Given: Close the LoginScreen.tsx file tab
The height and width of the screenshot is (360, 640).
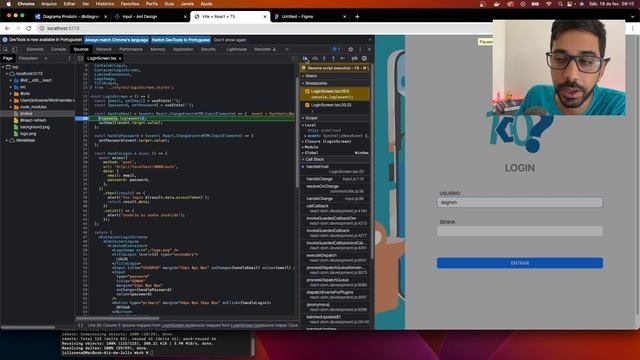Looking at the screenshot, I should point(120,58).
